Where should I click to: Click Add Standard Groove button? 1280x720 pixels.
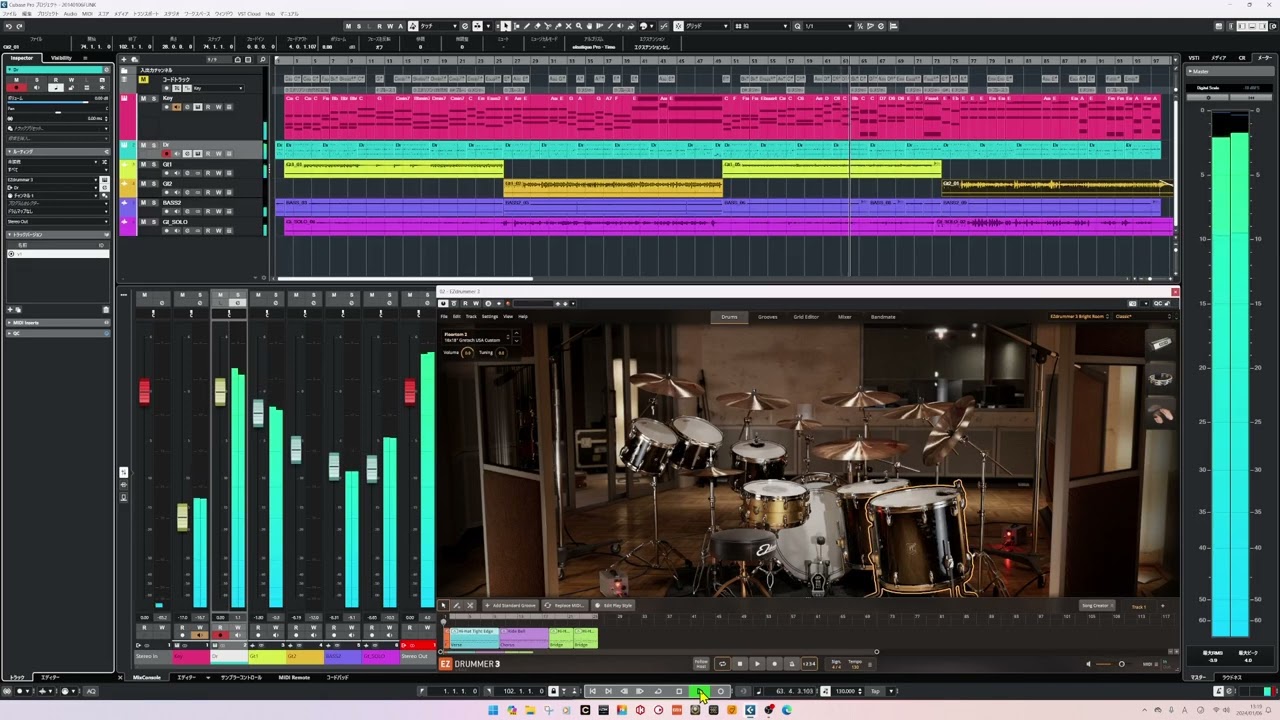coord(510,605)
